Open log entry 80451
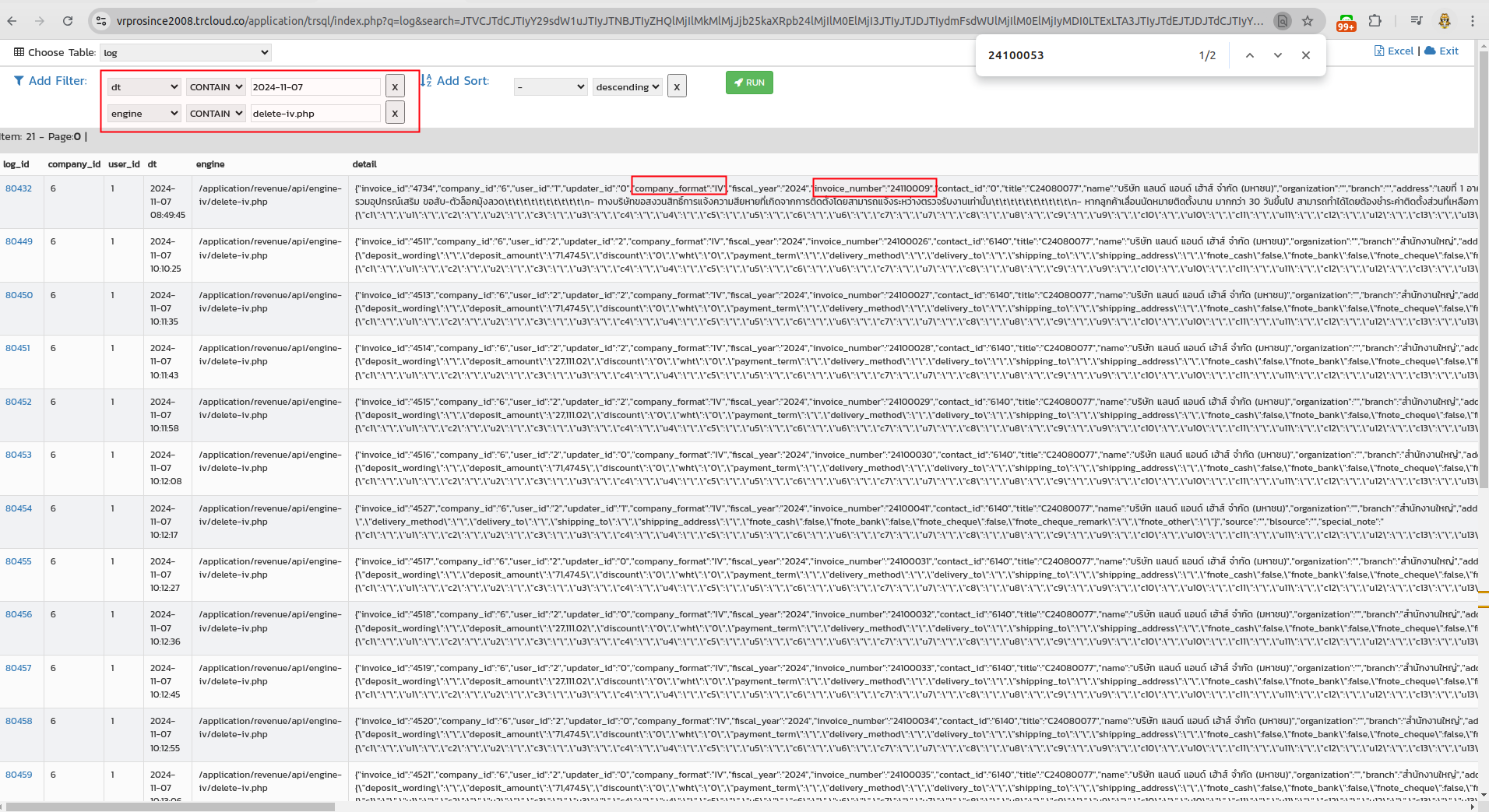 click(18, 348)
